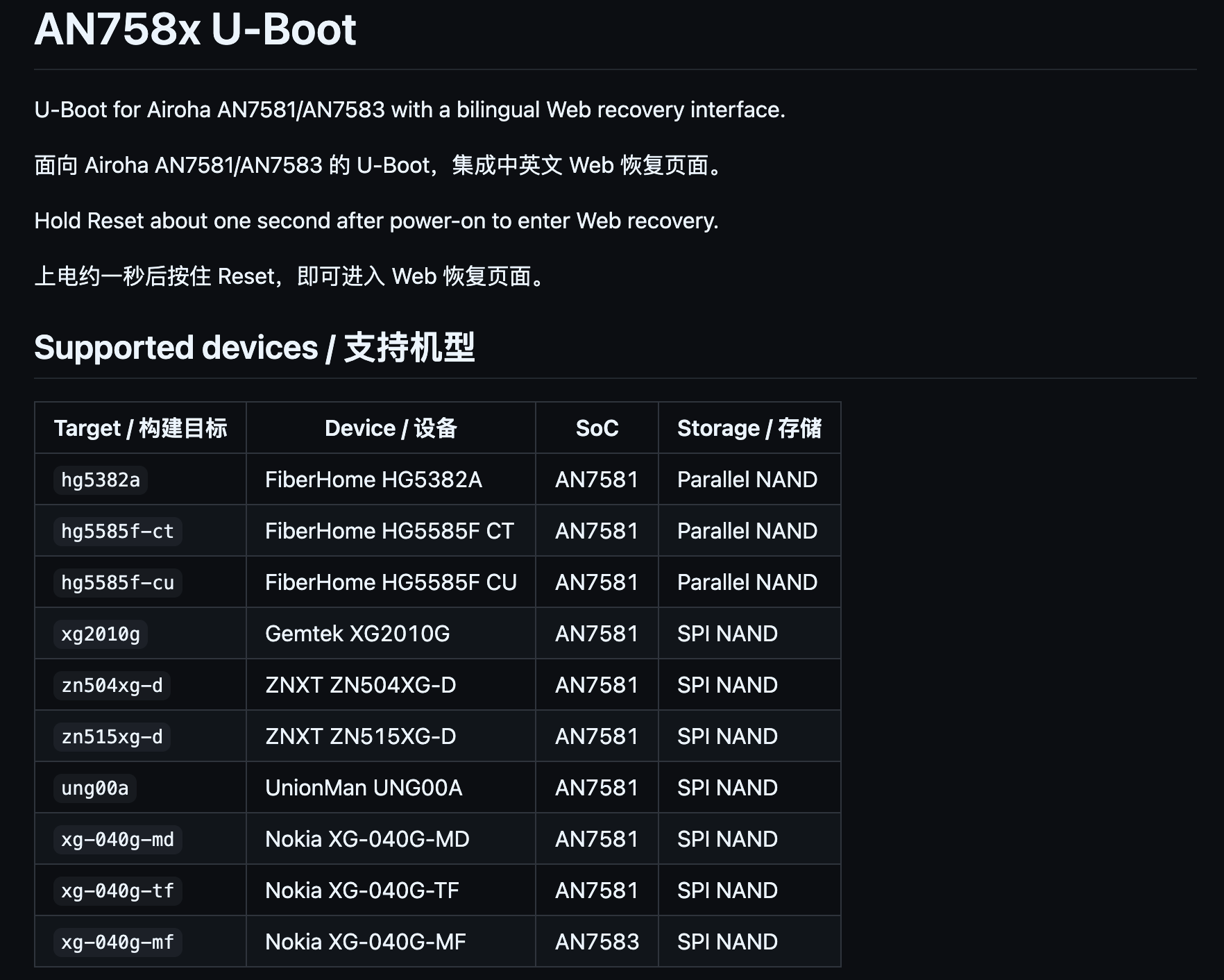This screenshot has width=1224, height=980.
Task: Click the "Device / 设备" column header
Action: (x=391, y=428)
